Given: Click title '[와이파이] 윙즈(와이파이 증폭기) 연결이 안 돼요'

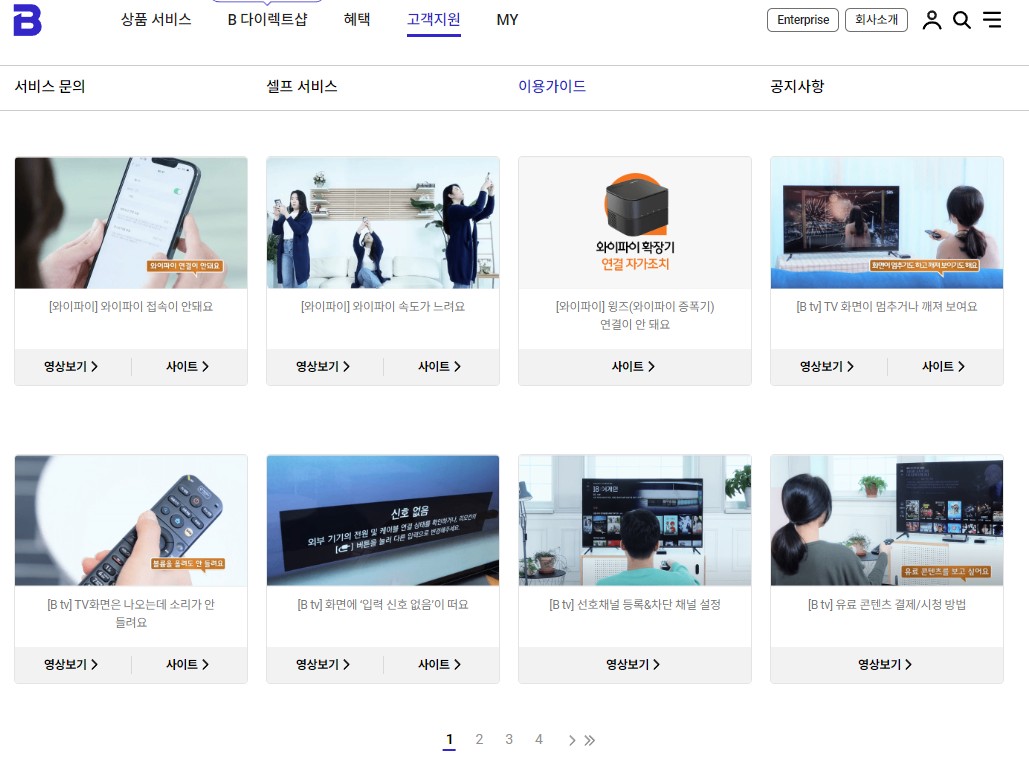Looking at the screenshot, I should tap(635, 316).
